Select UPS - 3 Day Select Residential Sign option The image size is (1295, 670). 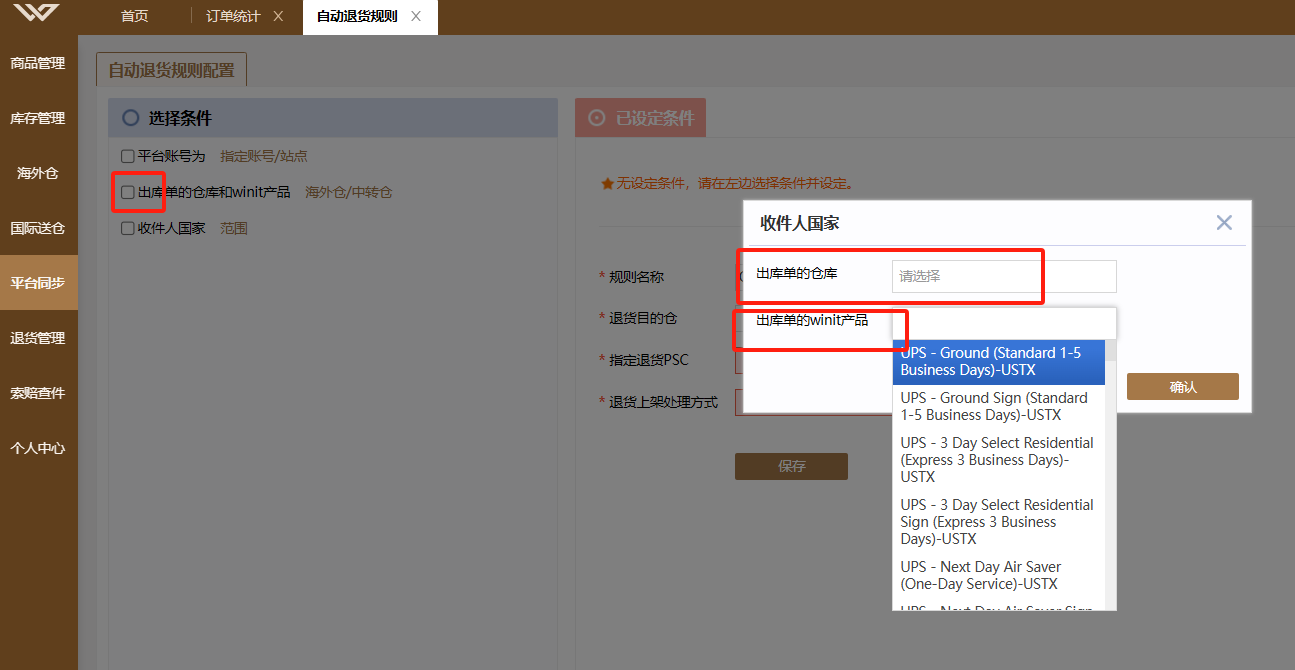point(999,522)
